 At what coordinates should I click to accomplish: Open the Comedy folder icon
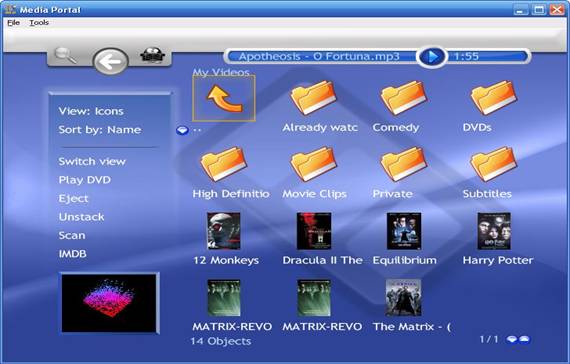[x=404, y=97]
